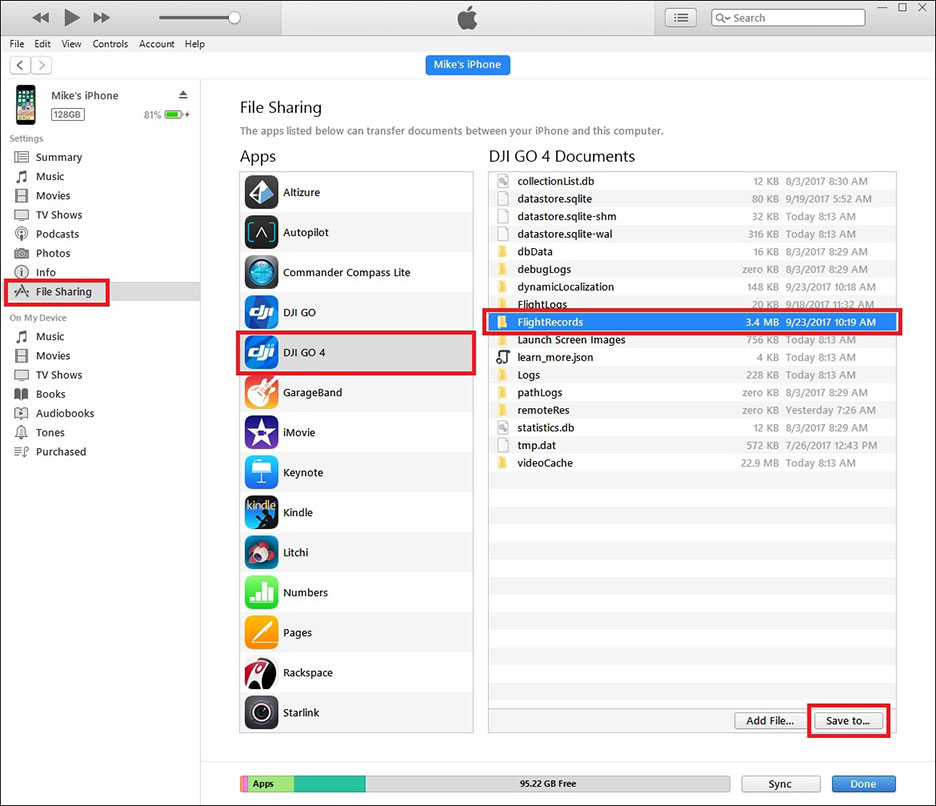
Task: Click the iPhone device thumbnail in sidebar
Action: pos(26,104)
